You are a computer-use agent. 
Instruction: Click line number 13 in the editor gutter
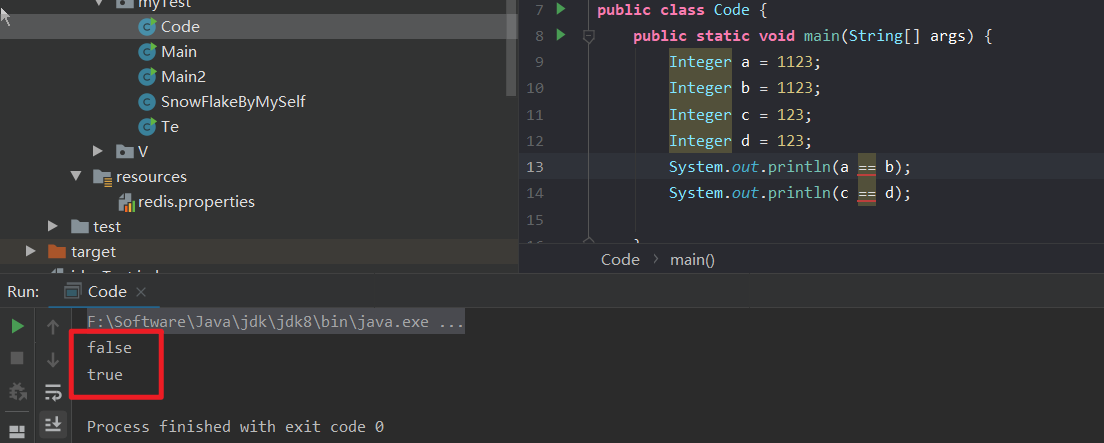pyautogui.click(x=535, y=167)
